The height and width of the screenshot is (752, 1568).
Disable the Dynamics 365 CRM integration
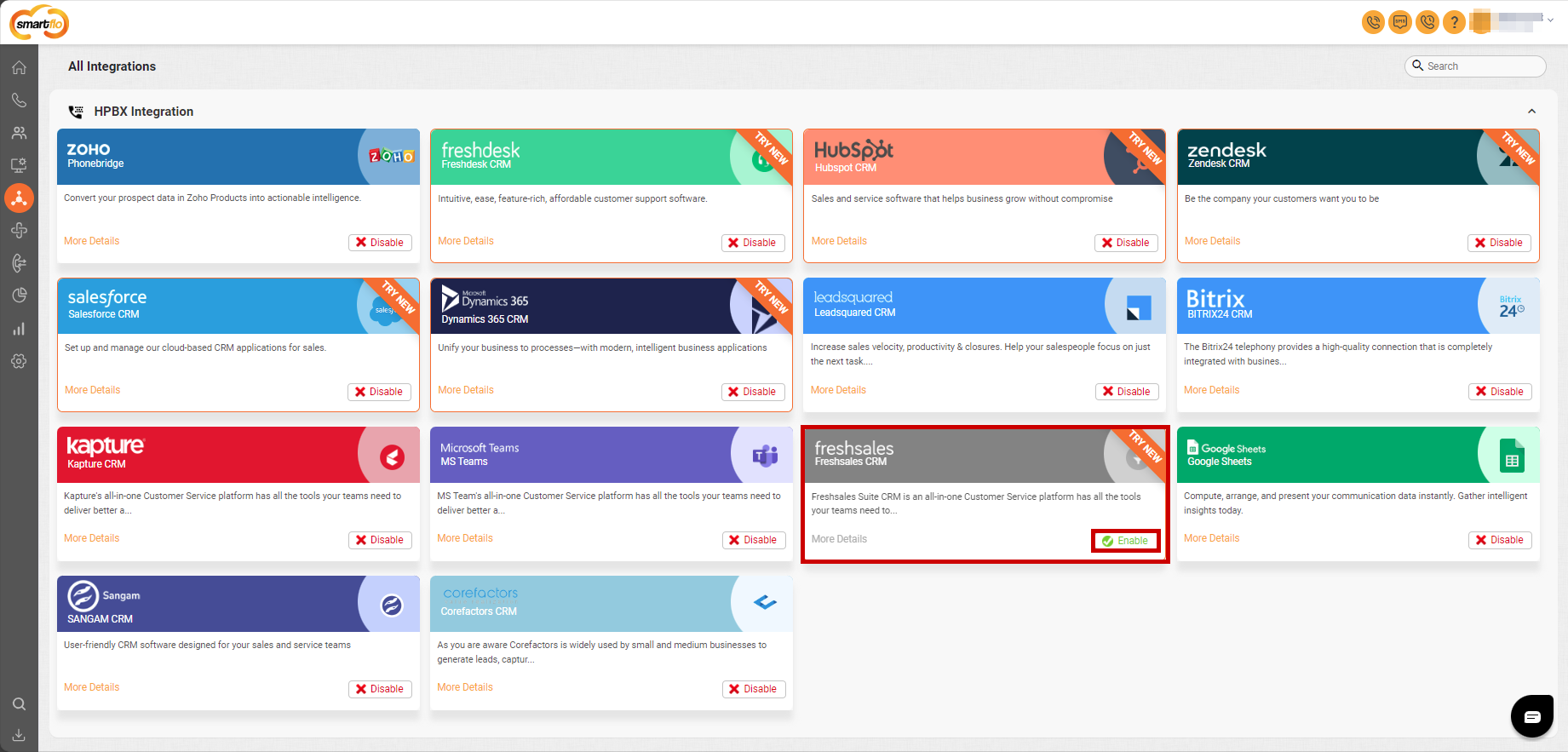tap(753, 392)
